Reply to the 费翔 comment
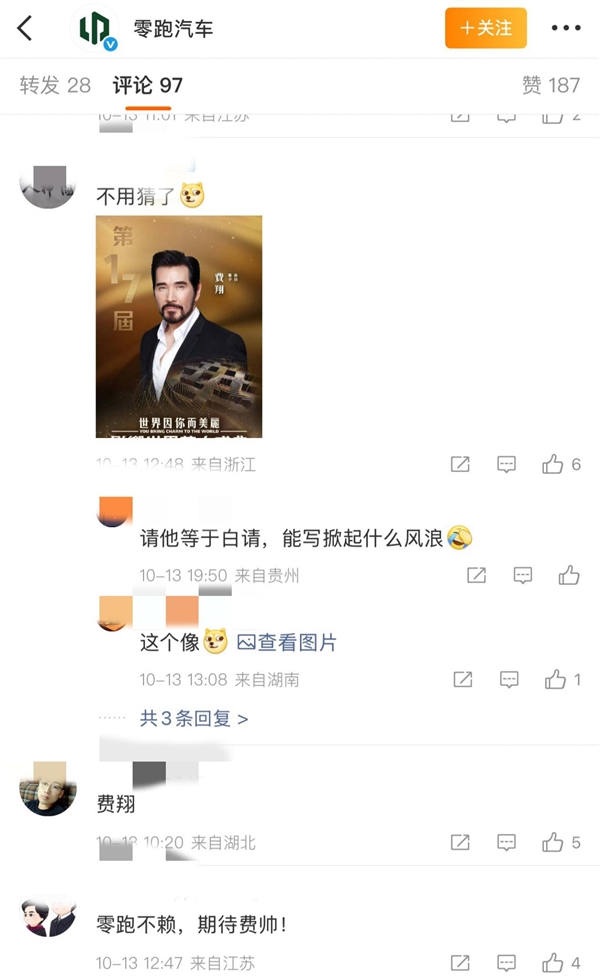 tap(507, 842)
